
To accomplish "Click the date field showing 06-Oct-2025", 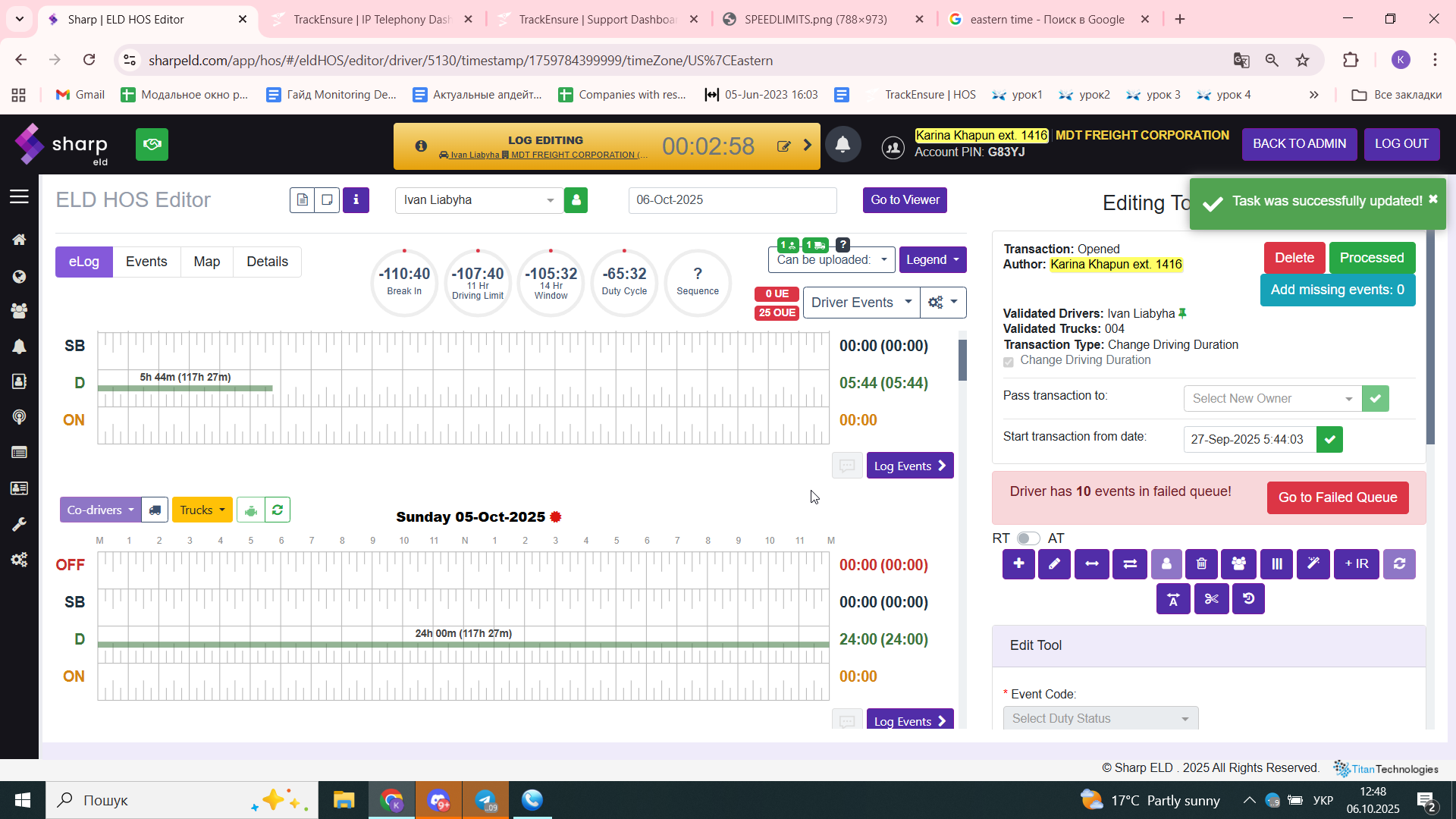I will tap(732, 200).
